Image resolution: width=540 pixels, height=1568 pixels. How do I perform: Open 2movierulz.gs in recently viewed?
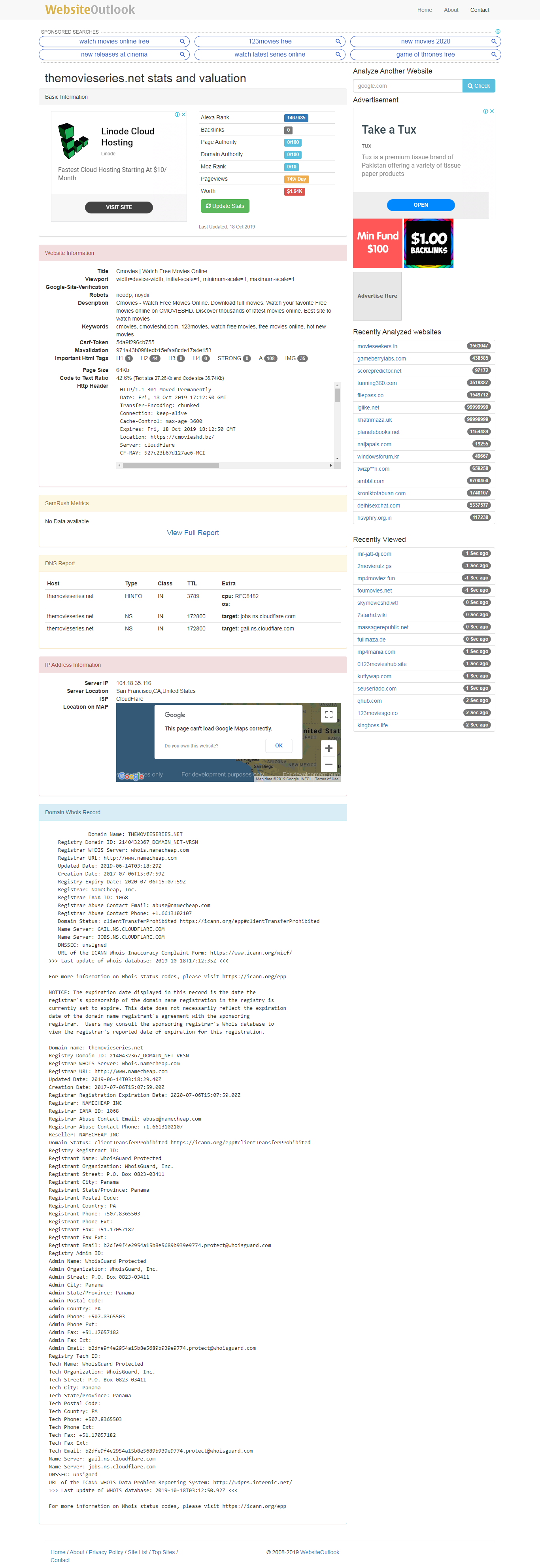[x=374, y=566]
